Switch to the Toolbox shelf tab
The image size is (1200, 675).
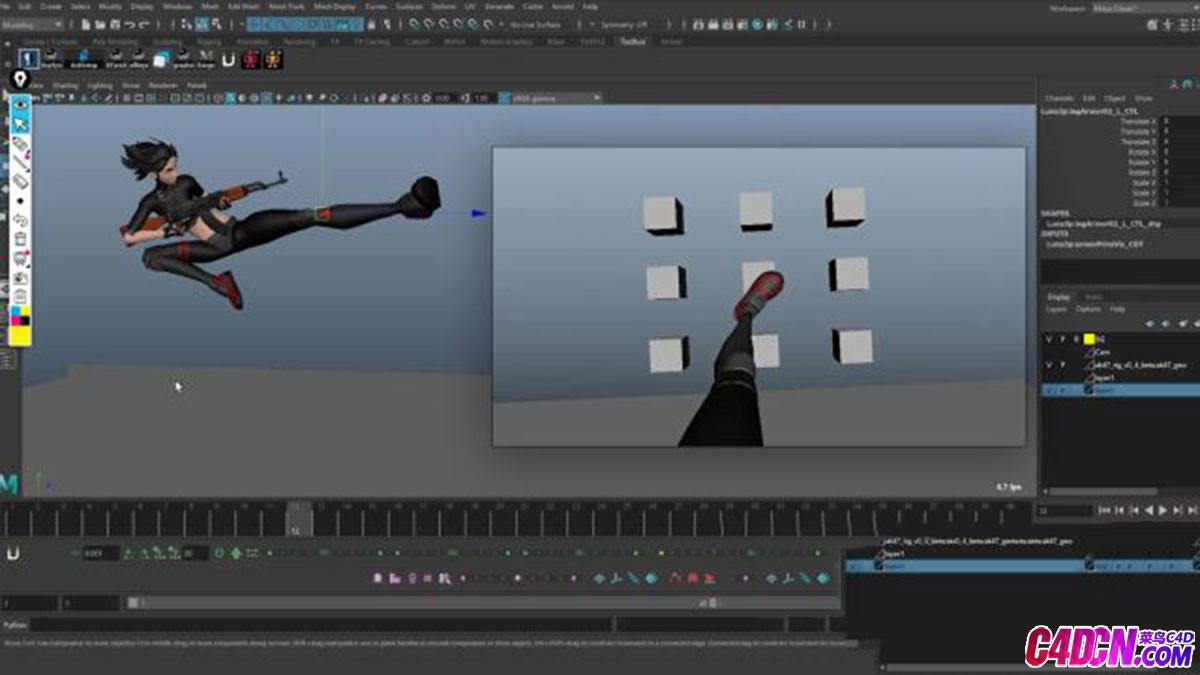(633, 41)
